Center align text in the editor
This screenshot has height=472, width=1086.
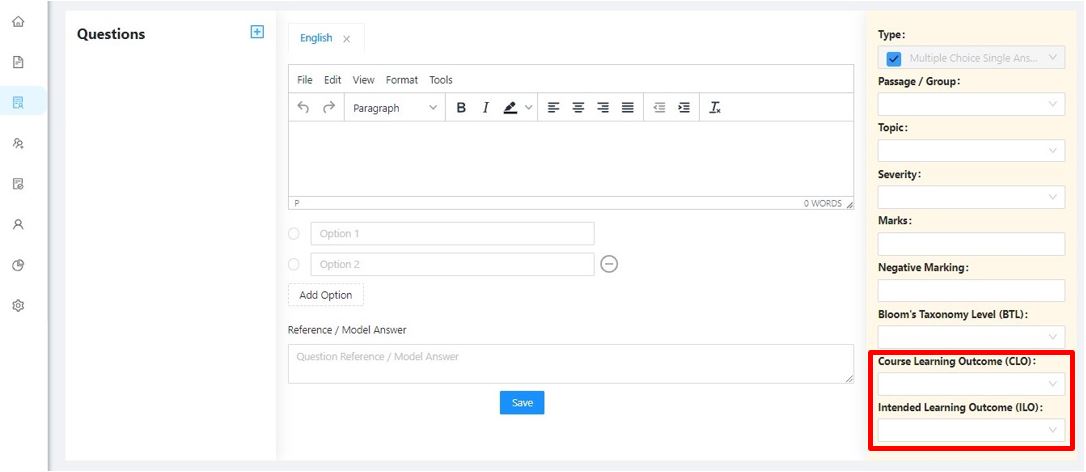578,107
